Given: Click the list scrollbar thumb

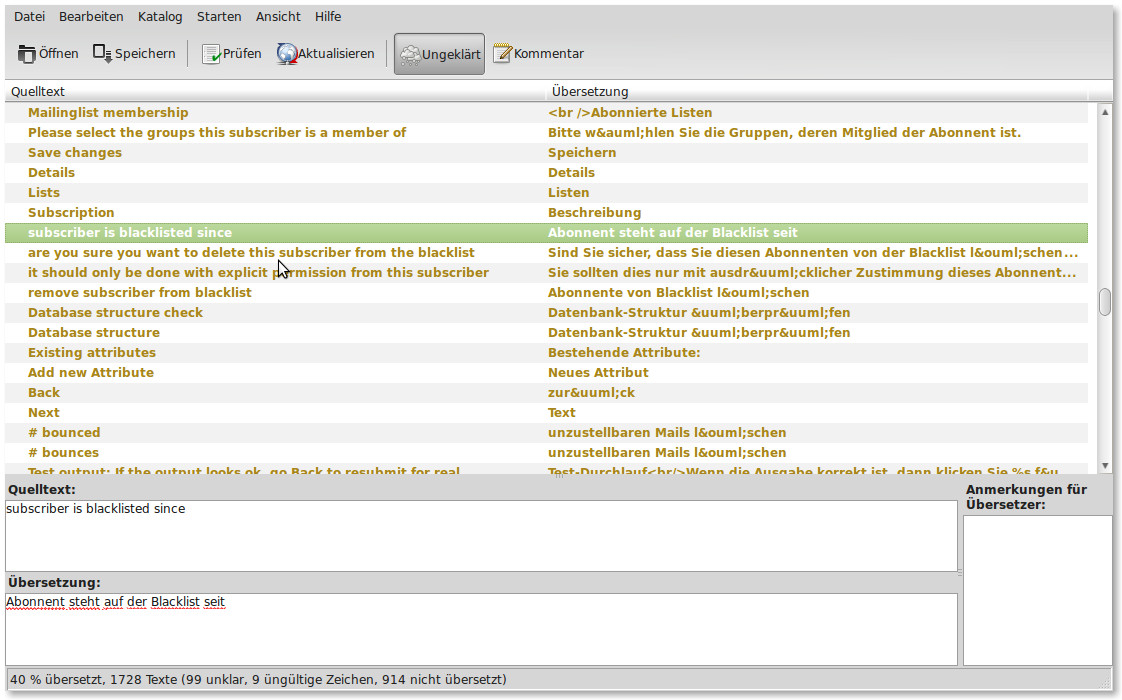Looking at the screenshot, I should click(1105, 301).
